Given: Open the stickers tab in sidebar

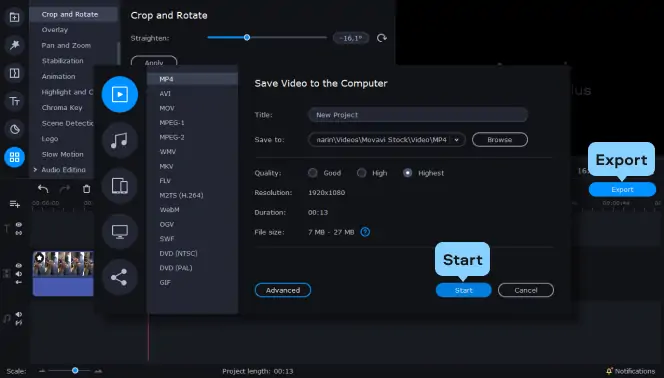Looking at the screenshot, I should tap(14, 129).
